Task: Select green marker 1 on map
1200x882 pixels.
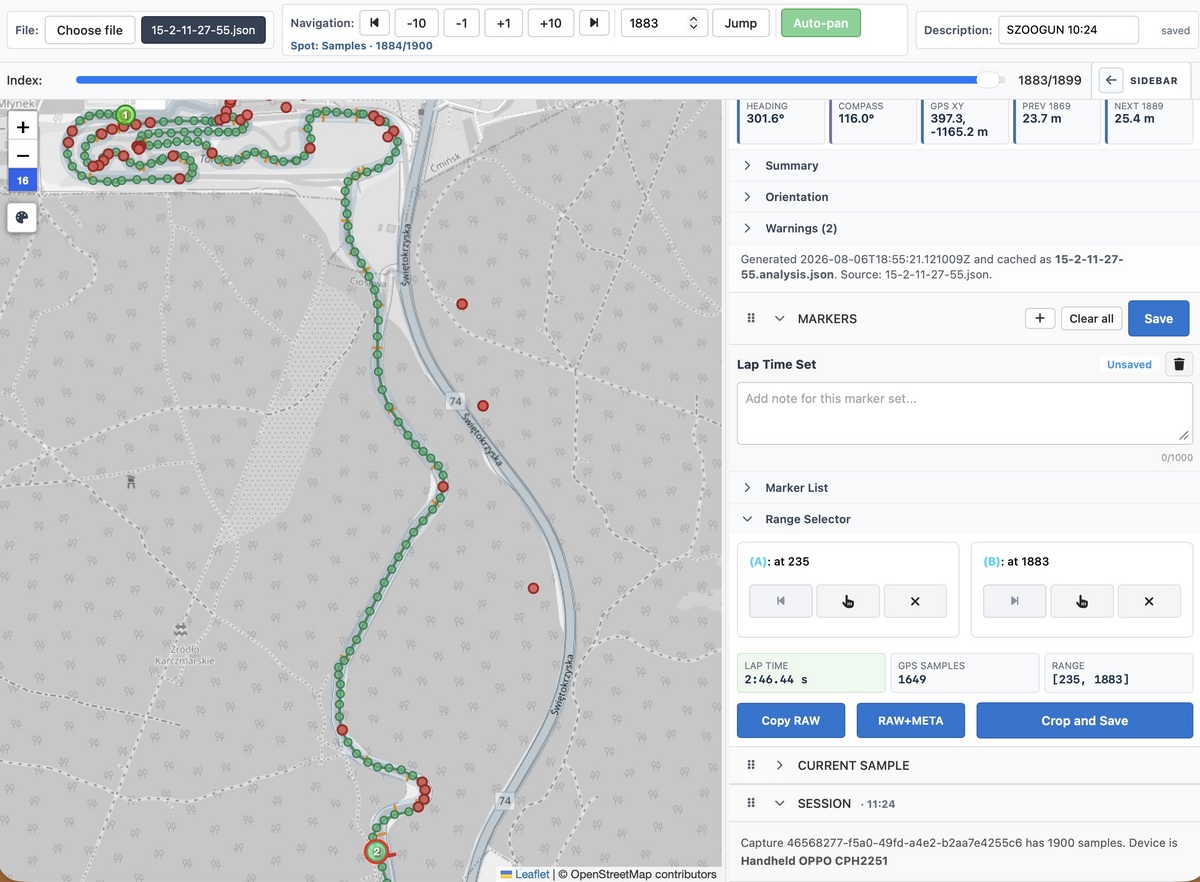Action: [x=125, y=115]
